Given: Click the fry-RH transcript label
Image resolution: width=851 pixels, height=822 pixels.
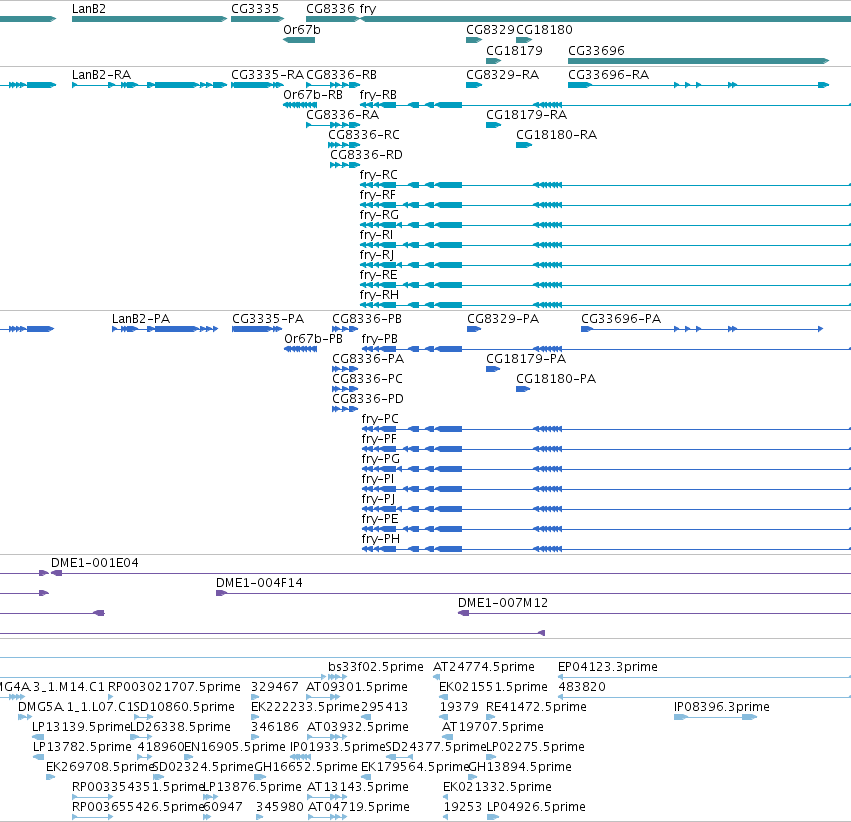Looking at the screenshot, I should (379, 295).
